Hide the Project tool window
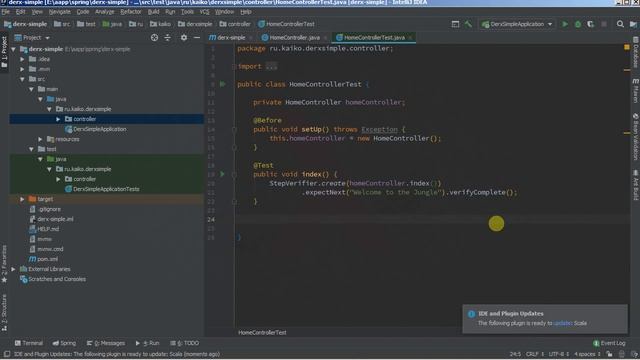640x360 pixels. click(197, 38)
